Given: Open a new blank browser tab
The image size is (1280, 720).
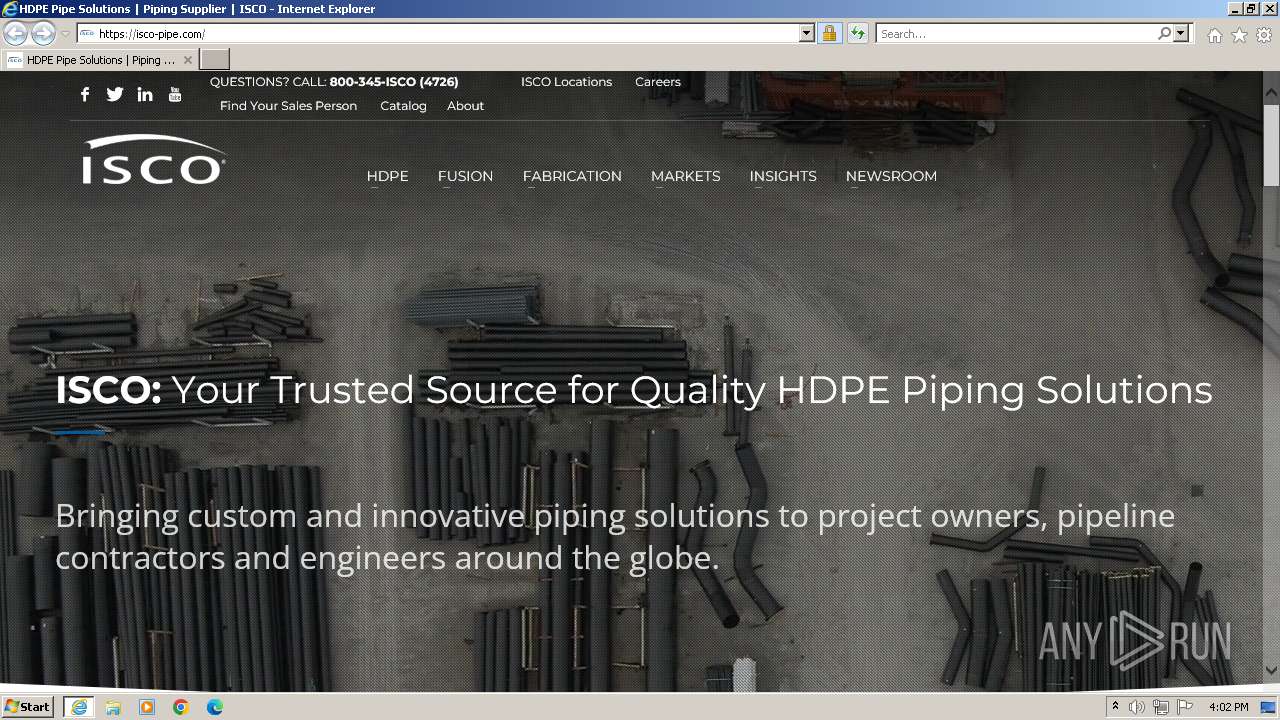Looking at the screenshot, I should (215, 60).
